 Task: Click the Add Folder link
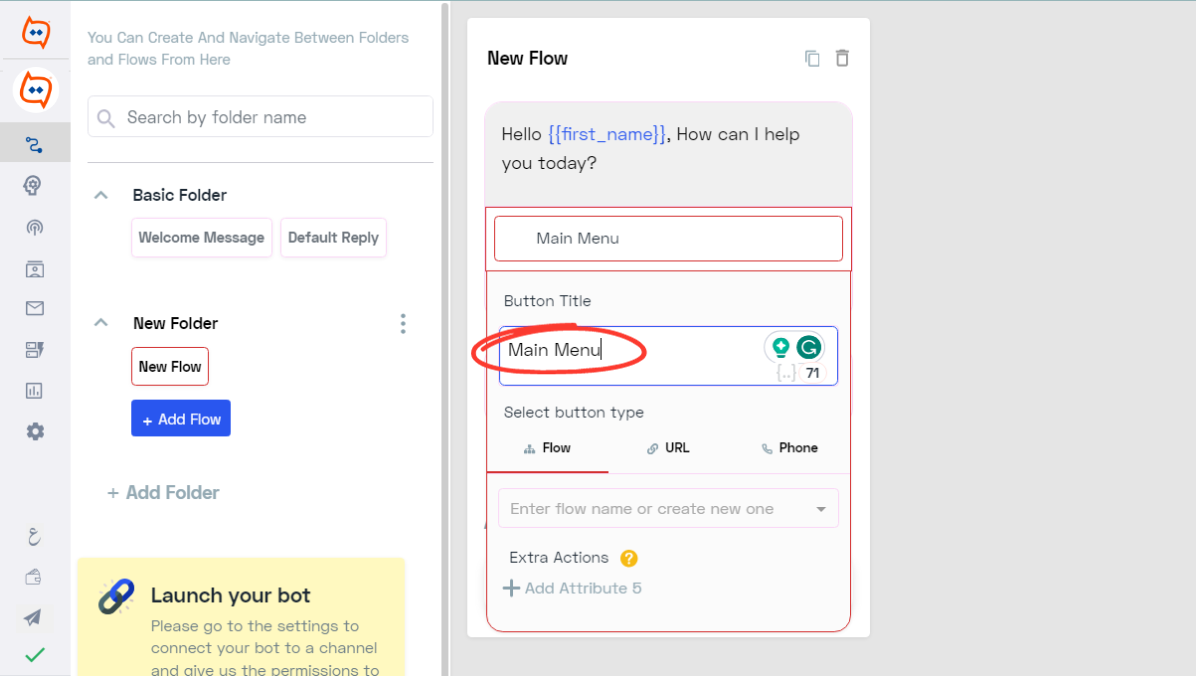coord(163,493)
